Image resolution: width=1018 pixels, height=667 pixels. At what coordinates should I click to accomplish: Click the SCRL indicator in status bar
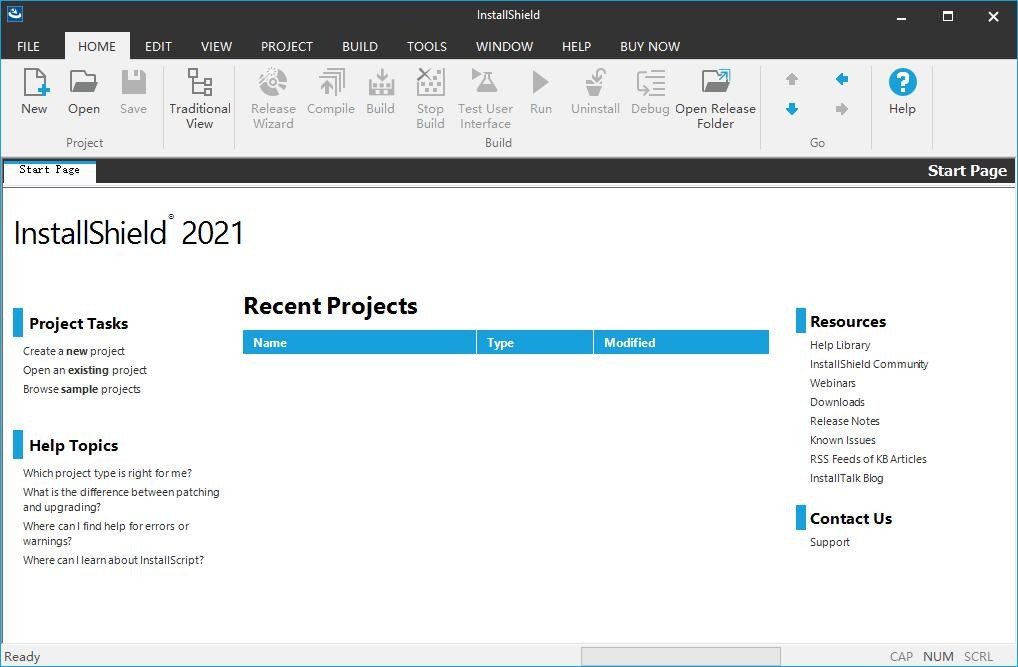[978, 657]
